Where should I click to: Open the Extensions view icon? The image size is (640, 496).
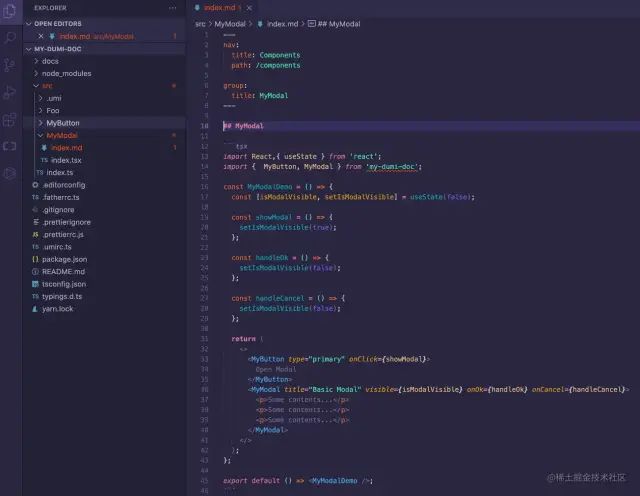9,120
